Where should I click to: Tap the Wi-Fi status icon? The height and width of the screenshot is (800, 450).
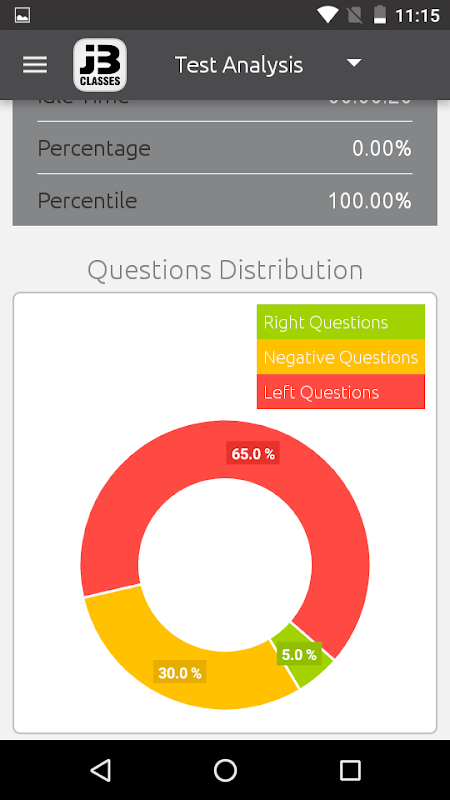327,15
